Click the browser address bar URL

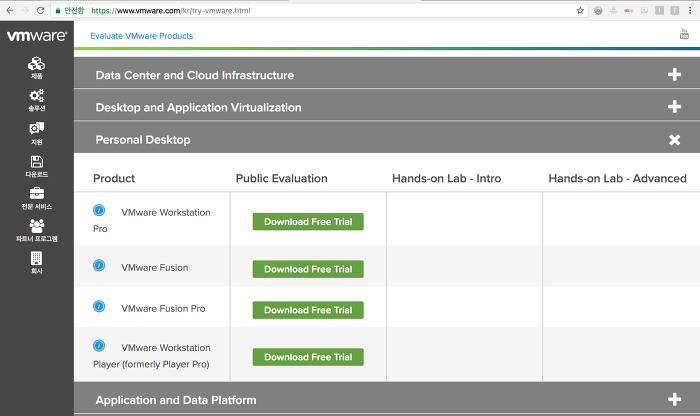tap(171, 11)
